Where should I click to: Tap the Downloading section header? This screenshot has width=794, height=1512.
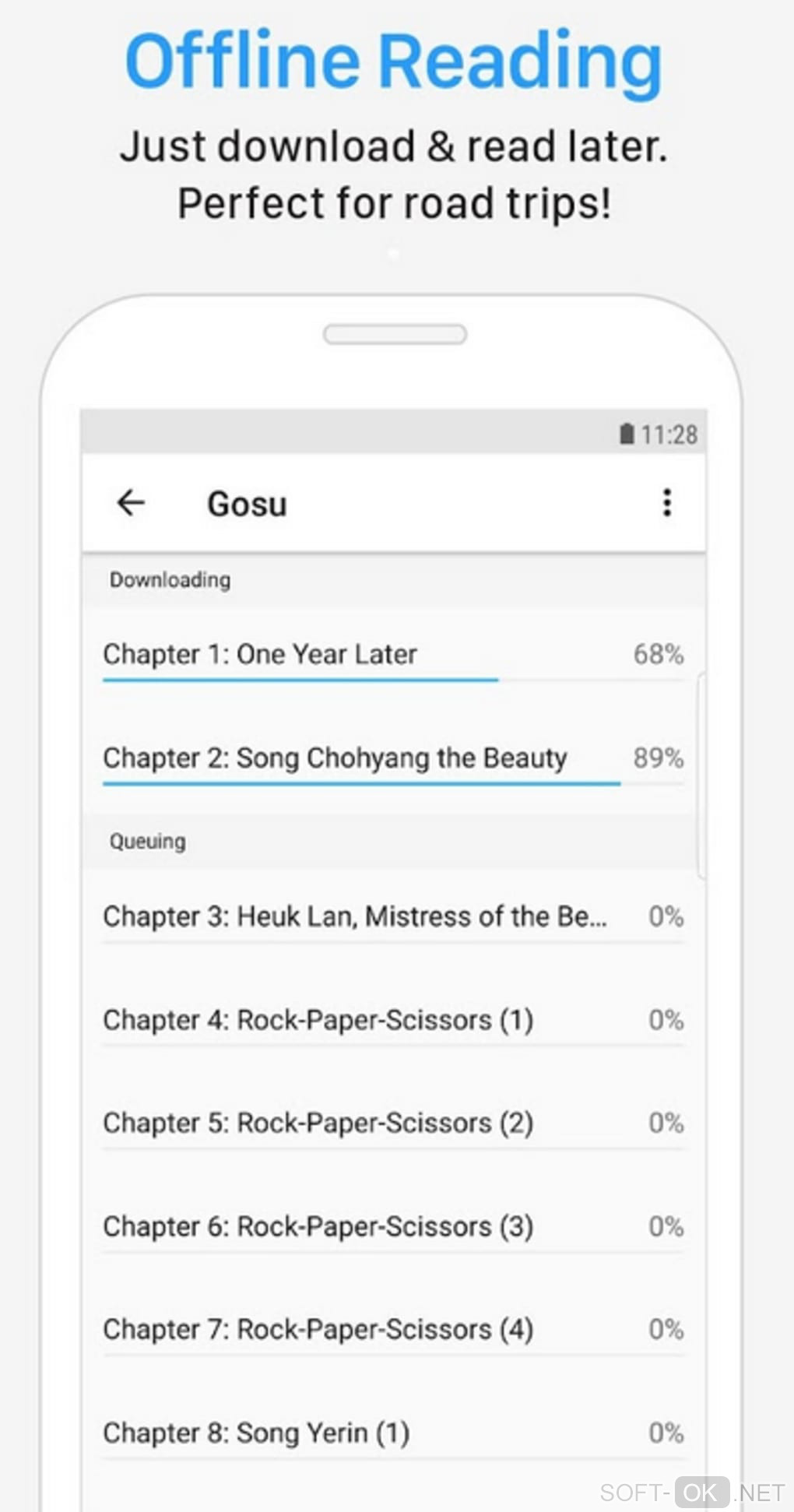click(170, 580)
